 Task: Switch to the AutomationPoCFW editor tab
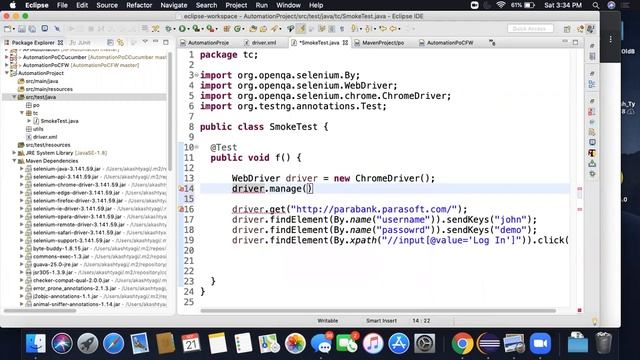pyautogui.click(x=446, y=42)
